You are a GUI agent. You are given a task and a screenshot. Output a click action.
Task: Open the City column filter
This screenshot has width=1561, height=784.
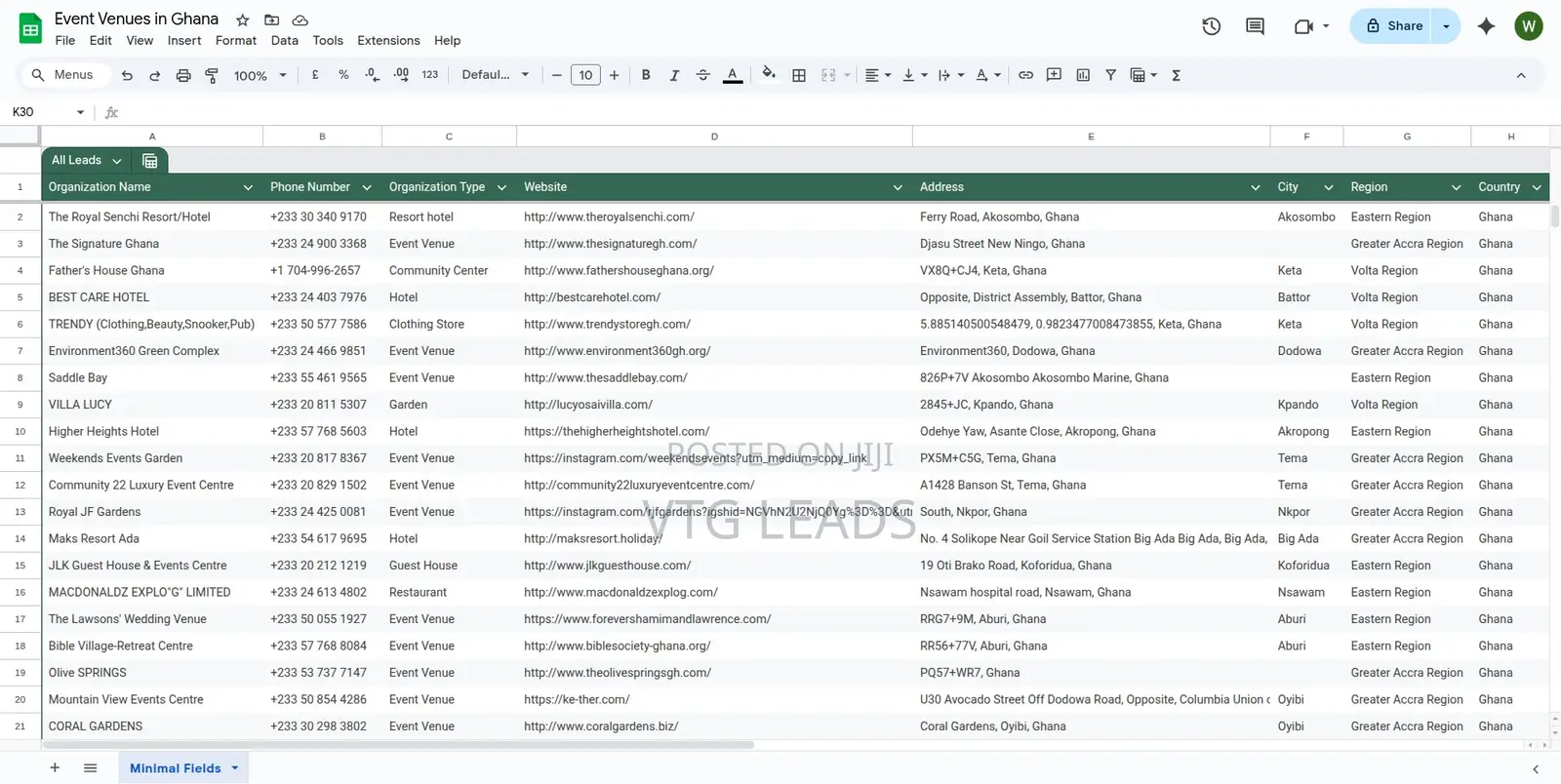[1328, 187]
